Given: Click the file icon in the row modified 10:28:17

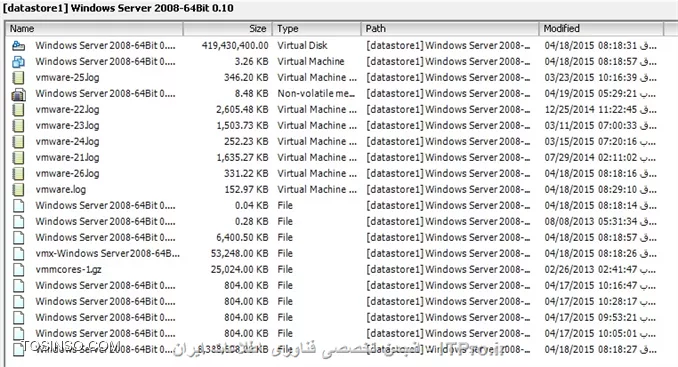Looking at the screenshot, I should coord(18,301).
